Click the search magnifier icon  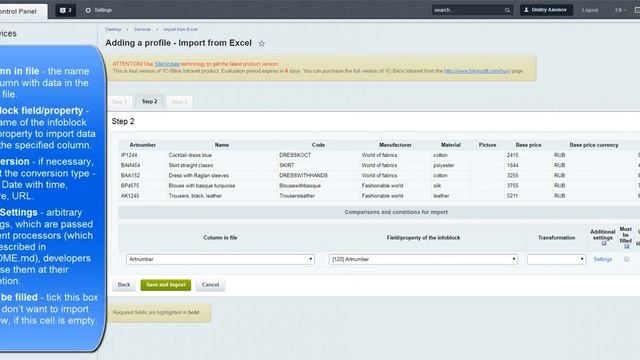tap(507, 10)
